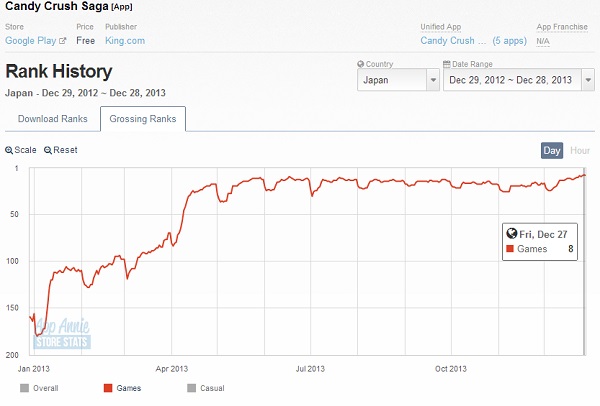
Task: Click the Jul 2013 axis label
Action: [310, 369]
